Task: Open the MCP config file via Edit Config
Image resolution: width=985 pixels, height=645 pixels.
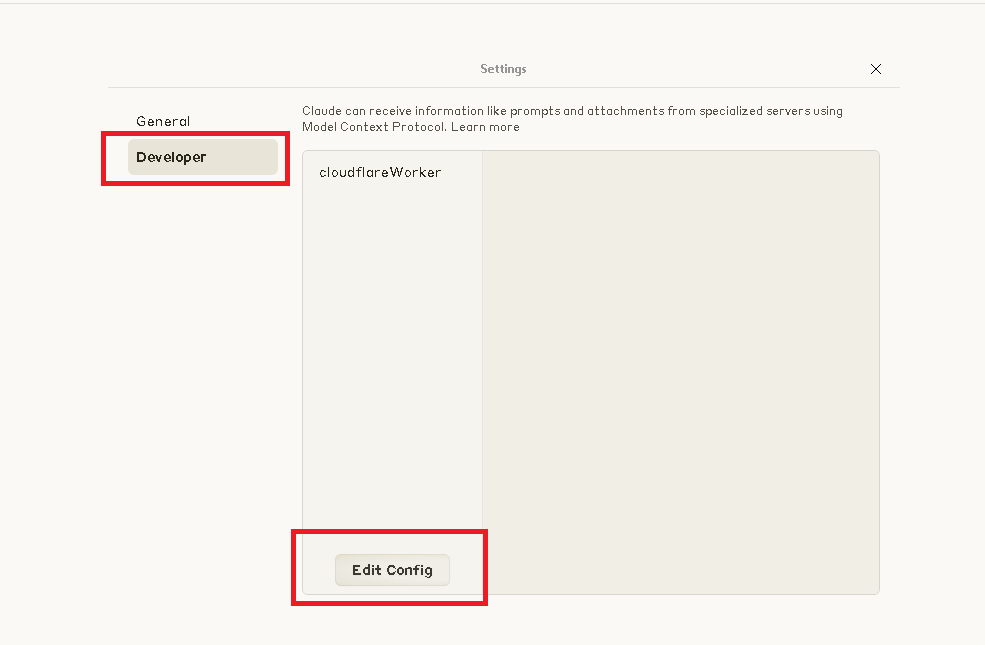Action: click(x=392, y=570)
